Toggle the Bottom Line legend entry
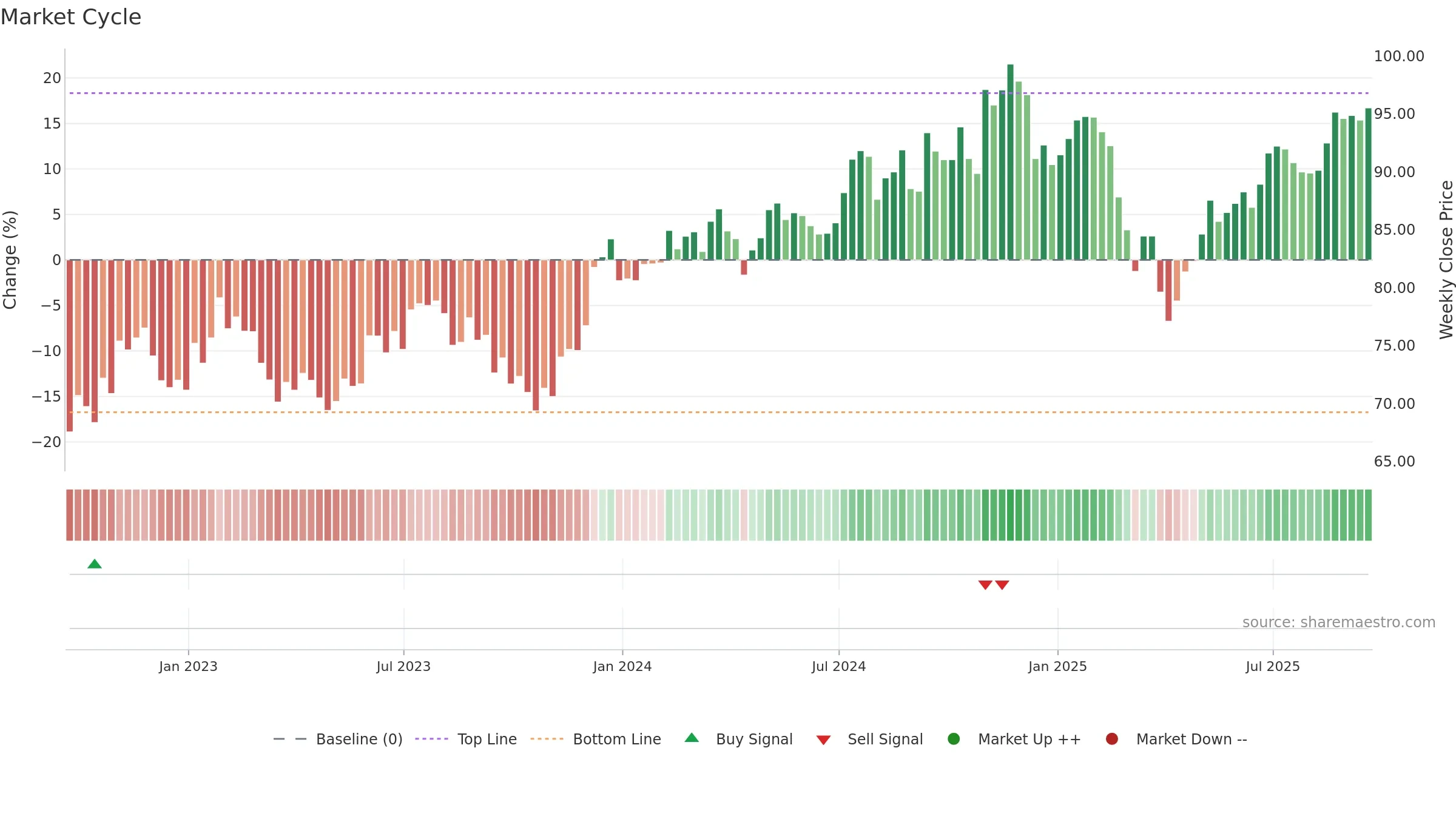The image size is (1456, 819). click(596, 740)
